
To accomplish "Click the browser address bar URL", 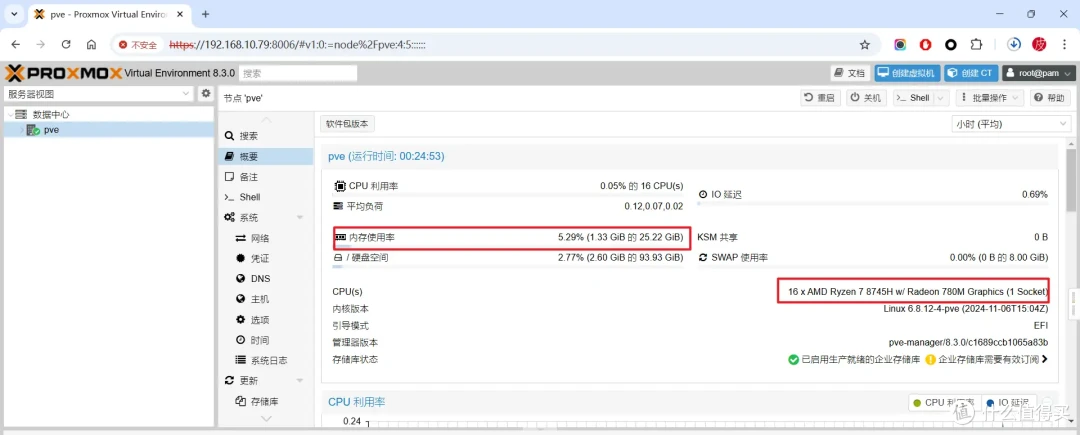I will coord(298,45).
